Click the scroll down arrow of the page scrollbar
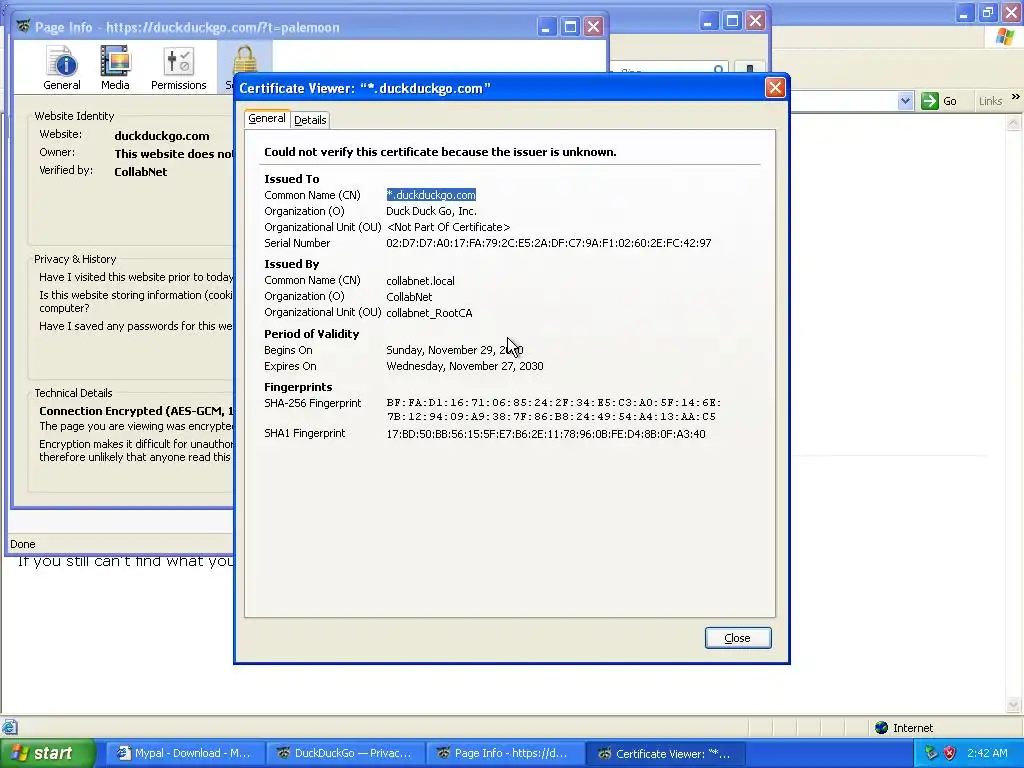This screenshot has width=1024, height=768. 1014,704
